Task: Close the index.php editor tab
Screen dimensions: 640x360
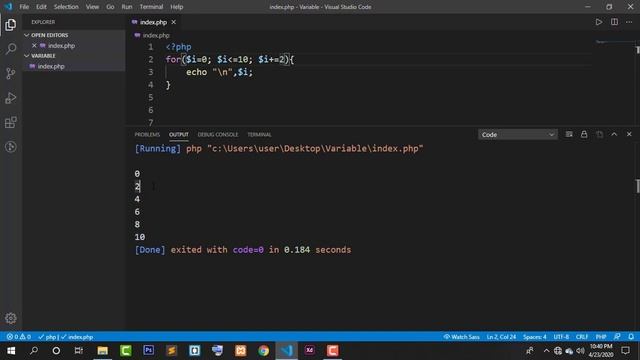Action: [x=173, y=22]
